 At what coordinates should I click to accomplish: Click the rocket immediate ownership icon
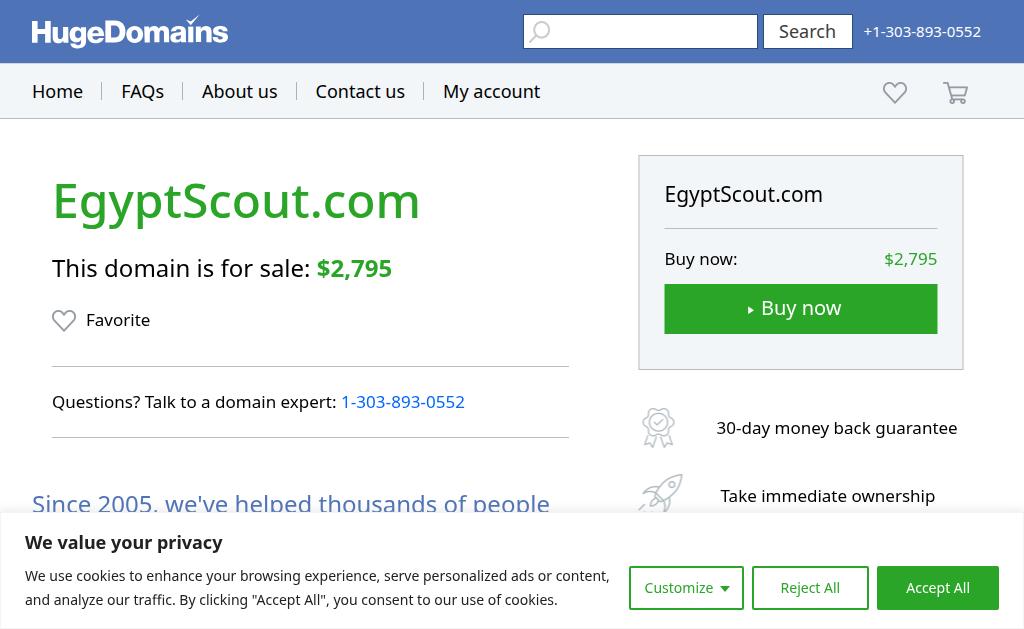(661, 493)
